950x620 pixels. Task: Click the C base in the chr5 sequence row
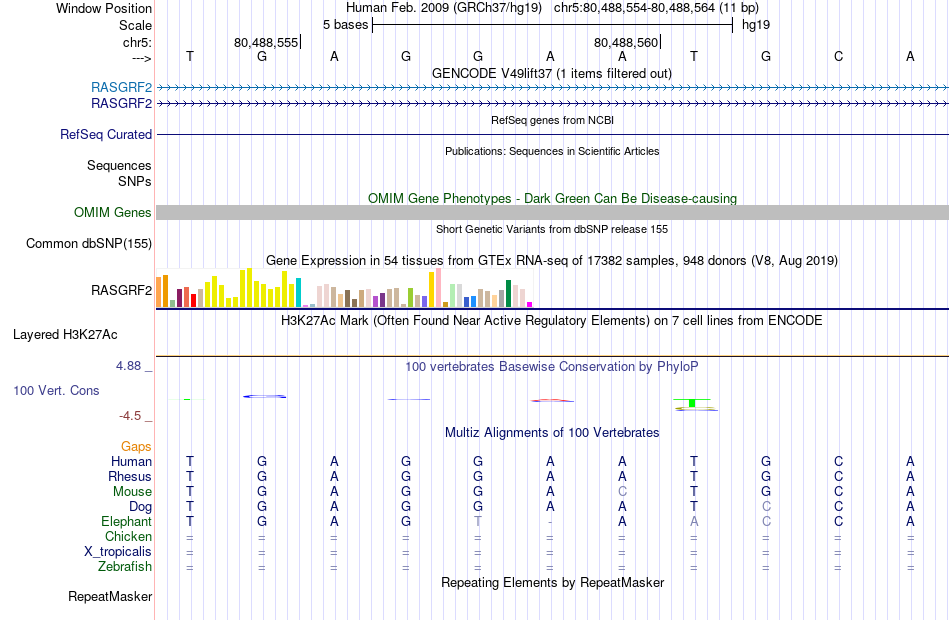point(839,56)
